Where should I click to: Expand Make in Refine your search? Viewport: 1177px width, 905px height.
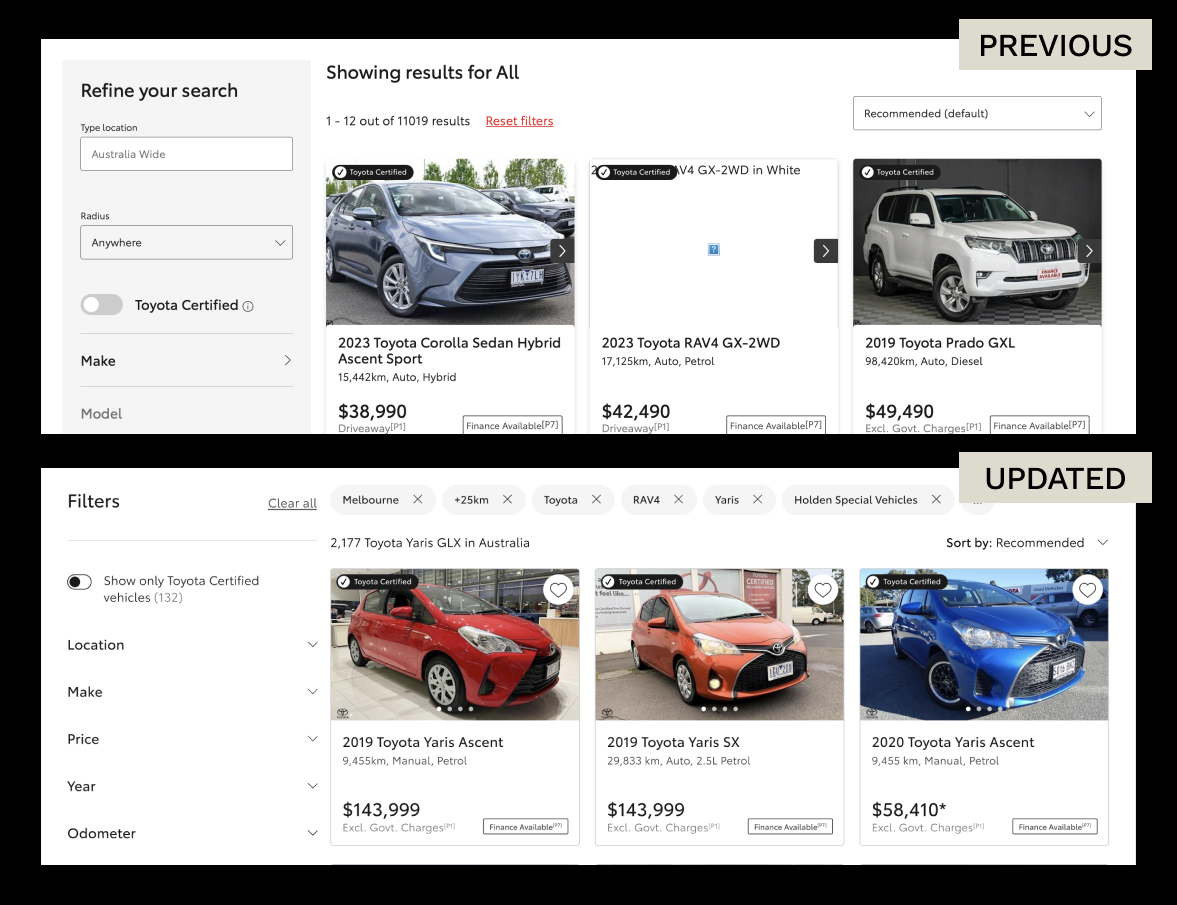pyautogui.click(x=186, y=361)
